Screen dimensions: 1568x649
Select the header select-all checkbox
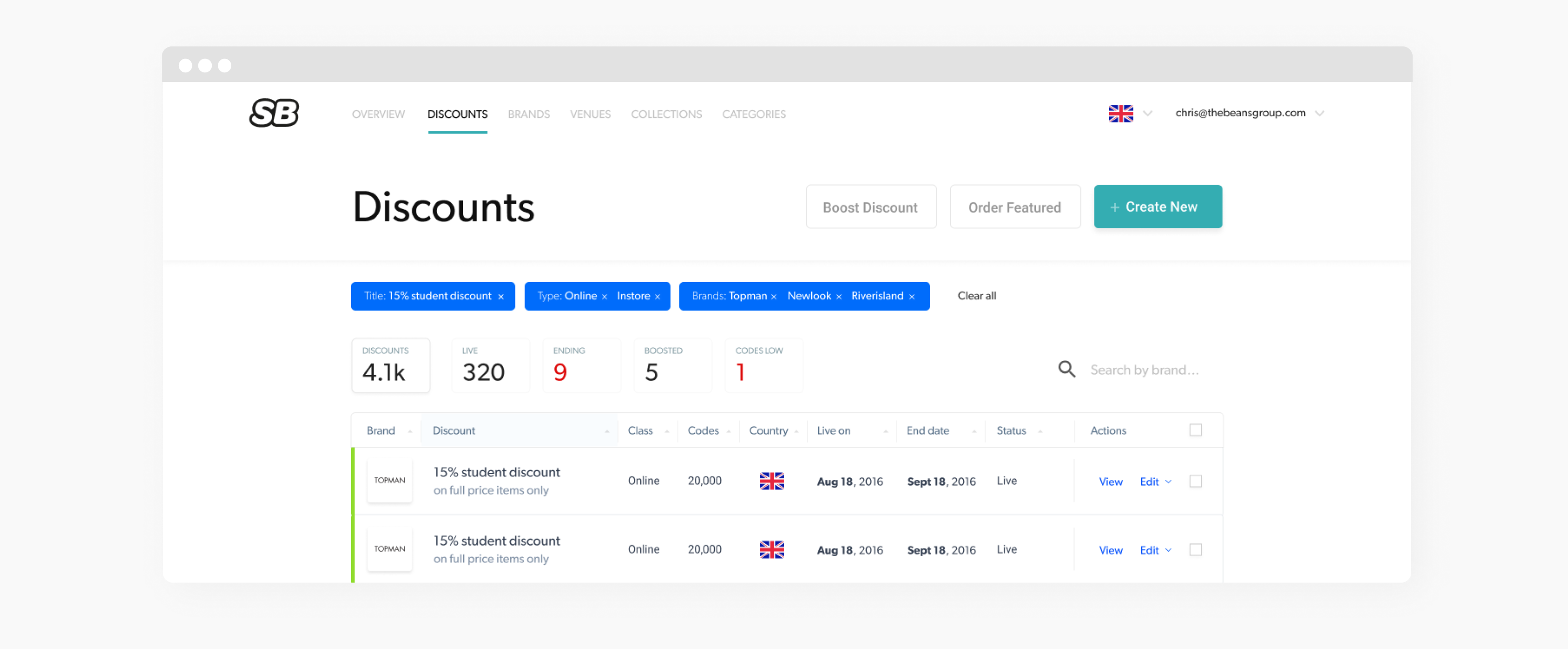pos(1195,429)
